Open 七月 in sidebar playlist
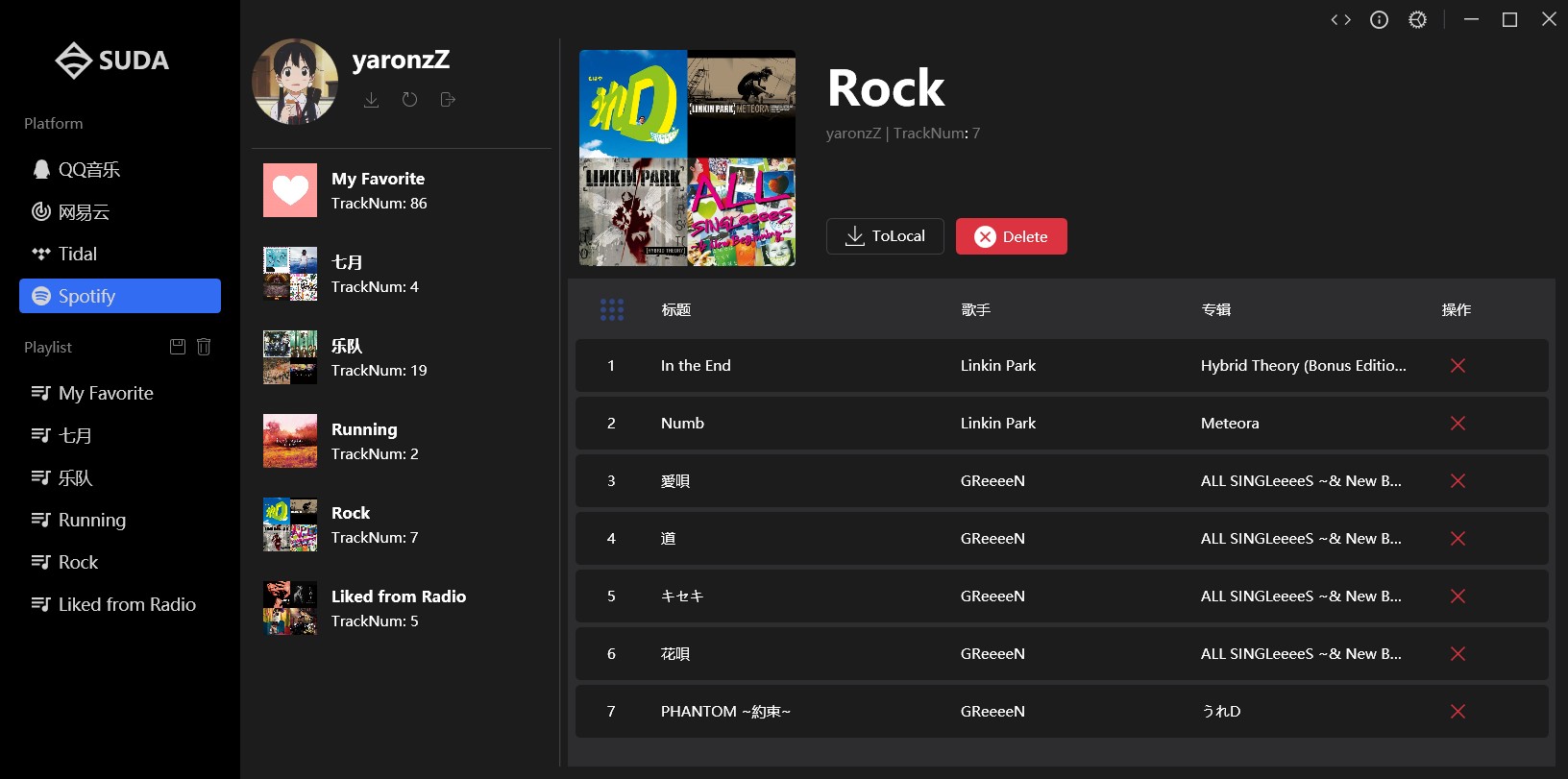 (x=120, y=435)
